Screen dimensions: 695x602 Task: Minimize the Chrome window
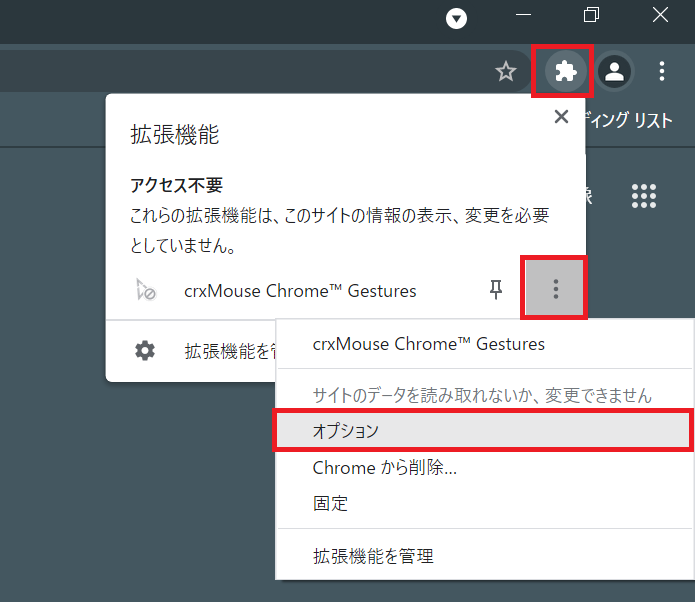pos(523,15)
